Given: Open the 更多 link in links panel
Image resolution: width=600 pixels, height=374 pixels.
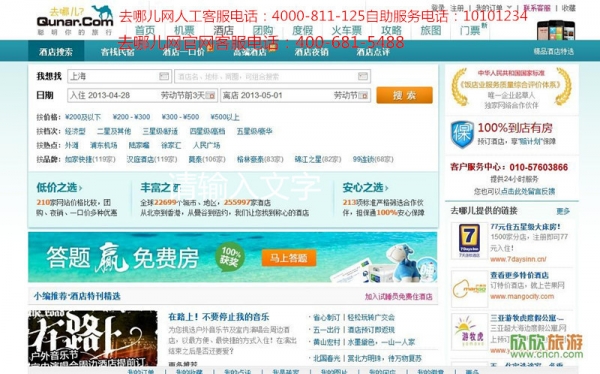Looking at the screenshot, I should [x=563, y=211].
